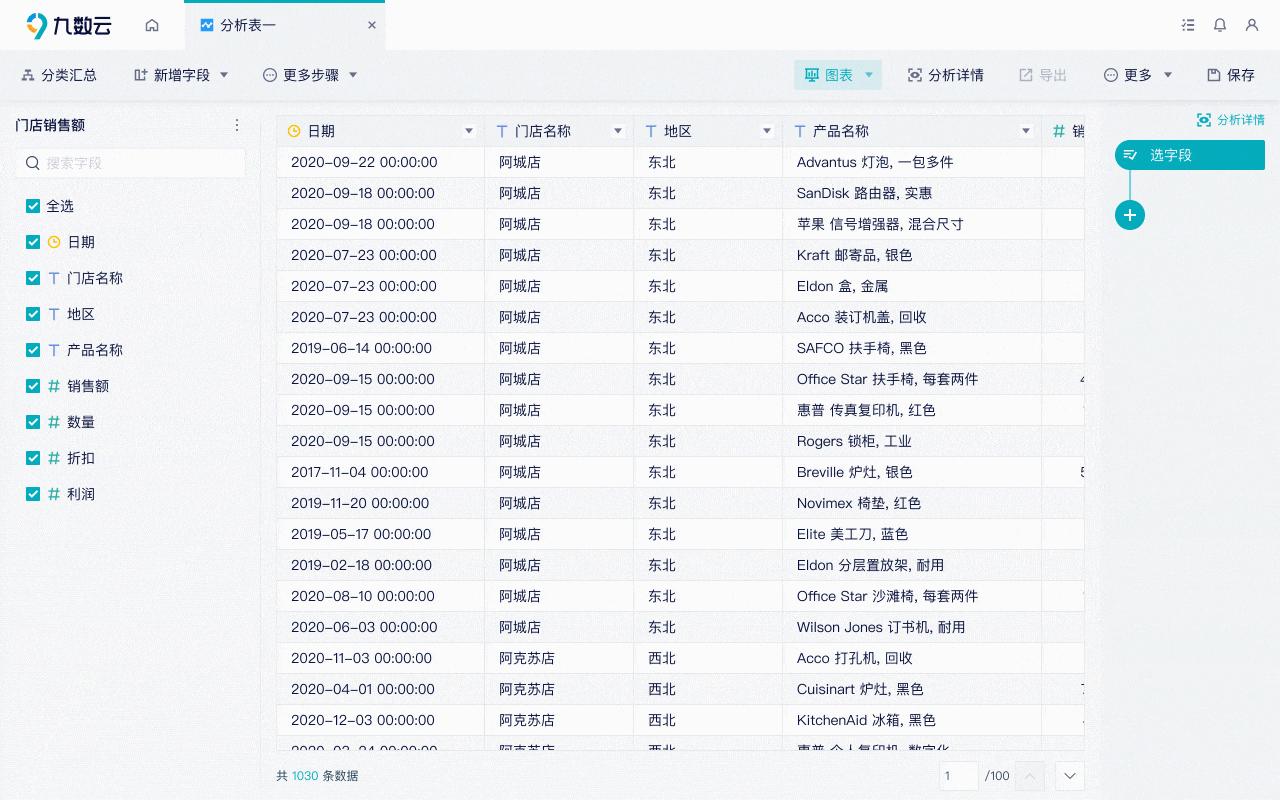Save the analysis with 保存

[1231, 75]
